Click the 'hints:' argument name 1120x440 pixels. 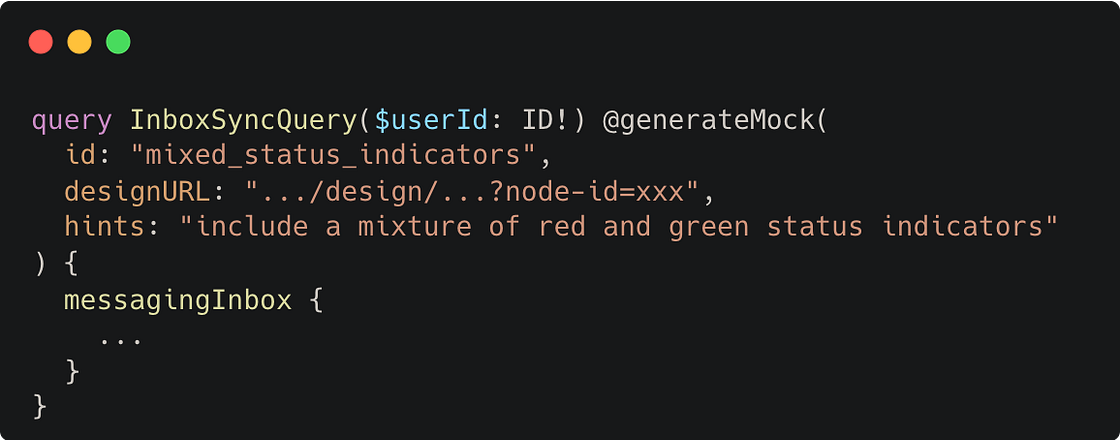coord(113,227)
